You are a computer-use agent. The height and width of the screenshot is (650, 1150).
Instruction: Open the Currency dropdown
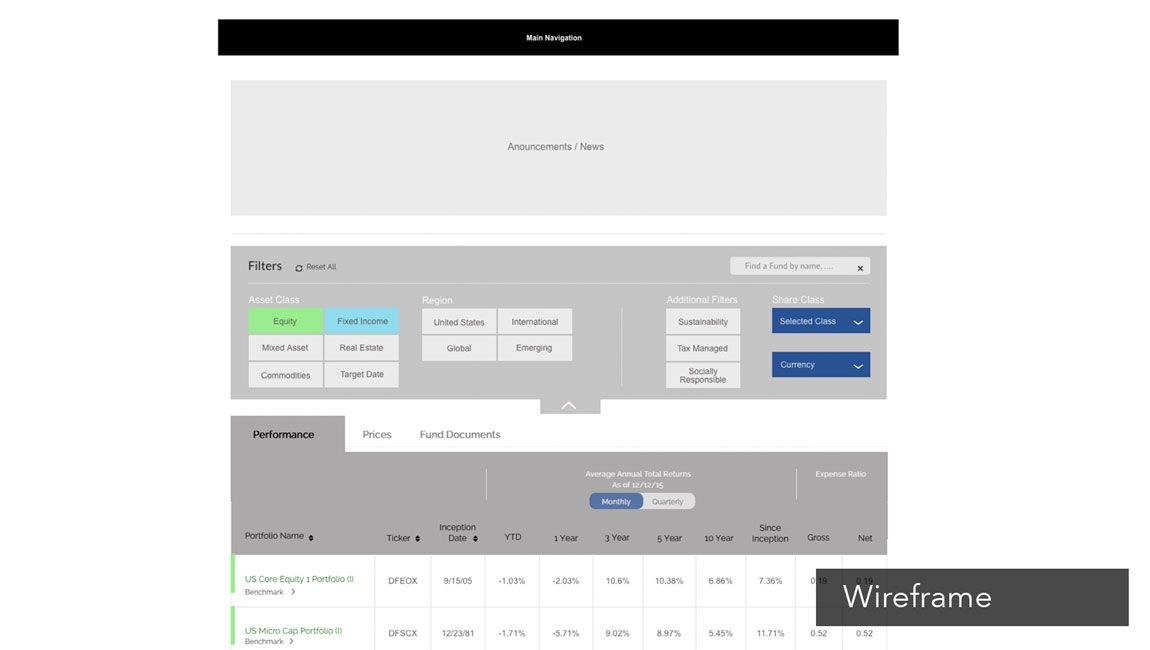click(x=820, y=365)
